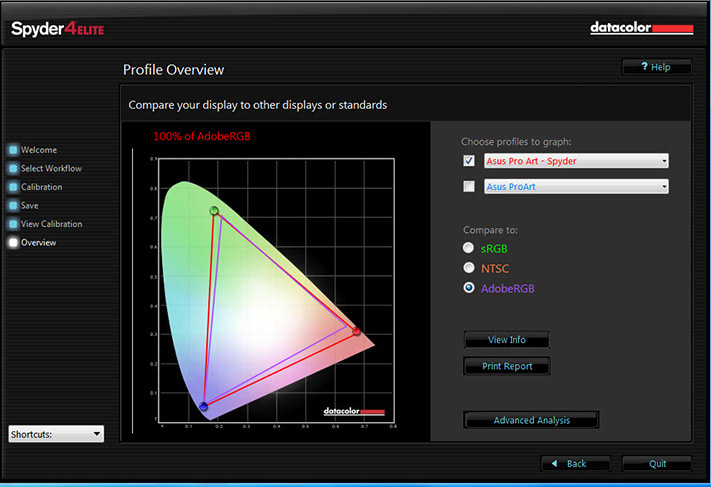Go to View Calibration step
The height and width of the screenshot is (487, 711).
click(52, 224)
